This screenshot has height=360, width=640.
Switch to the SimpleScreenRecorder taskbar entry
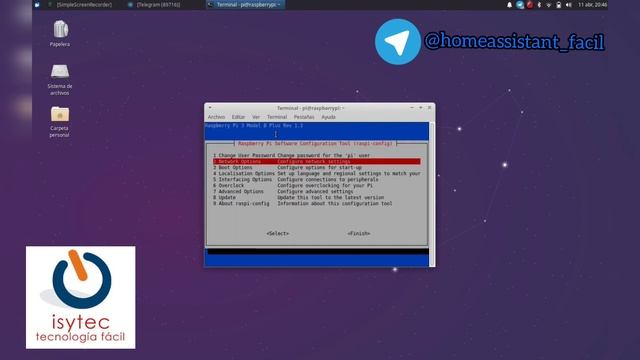[x=80, y=4]
